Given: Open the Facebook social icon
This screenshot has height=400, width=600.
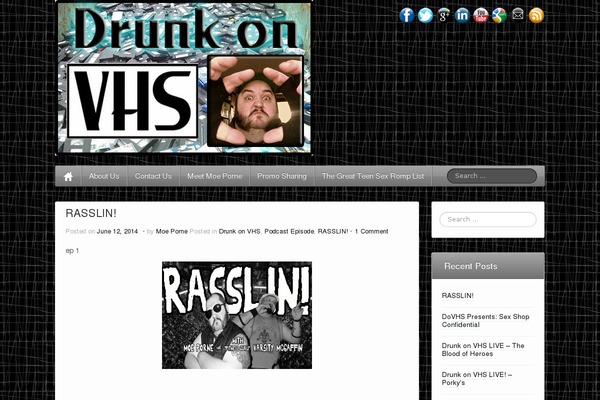Looking at the screenshot, I should 407,15.
